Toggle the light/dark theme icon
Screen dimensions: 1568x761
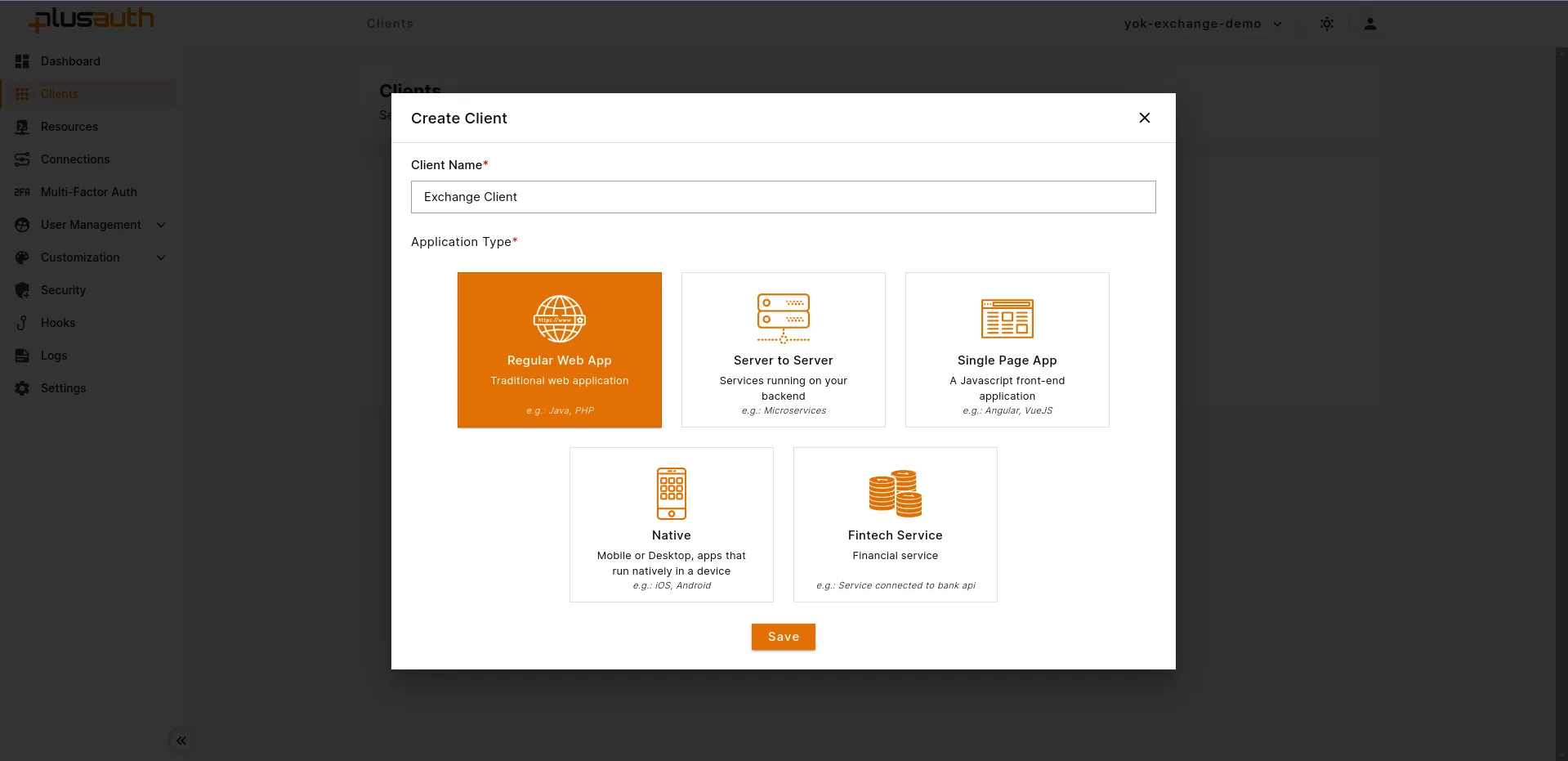(x=1326, y=24)
